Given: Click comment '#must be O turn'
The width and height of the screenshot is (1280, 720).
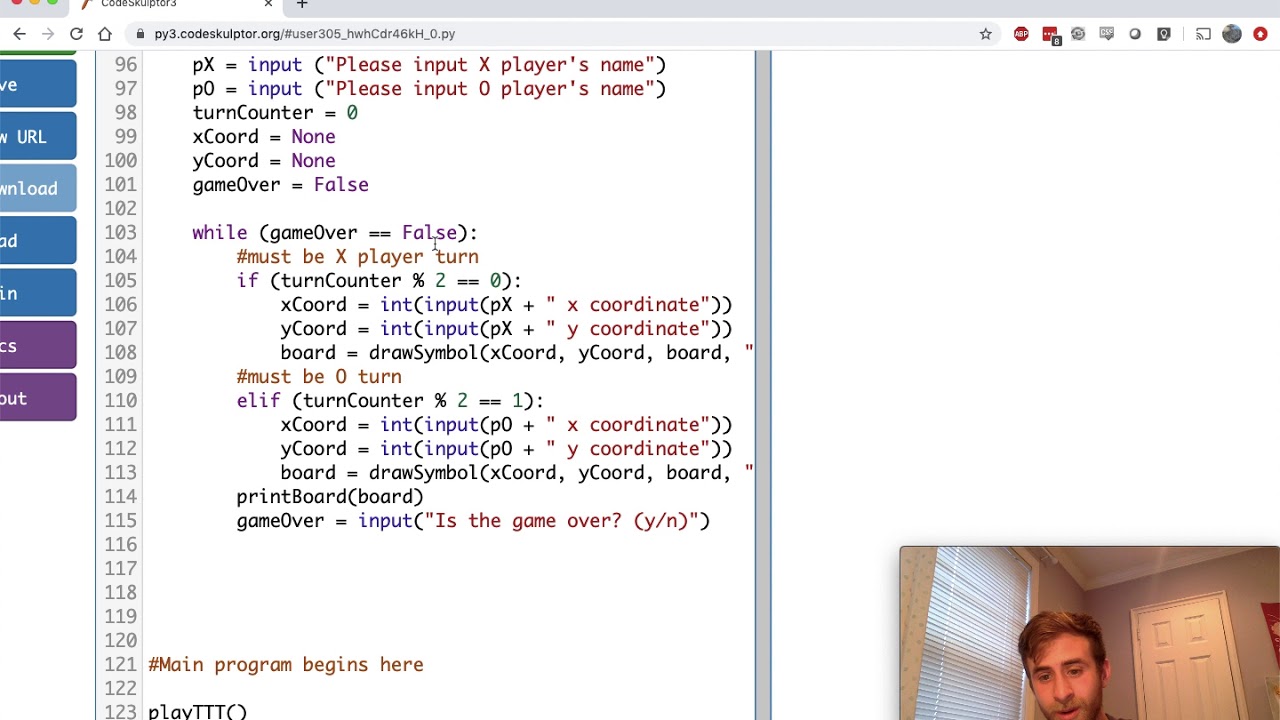Looking at the screenshot, I should pos(319,377).
